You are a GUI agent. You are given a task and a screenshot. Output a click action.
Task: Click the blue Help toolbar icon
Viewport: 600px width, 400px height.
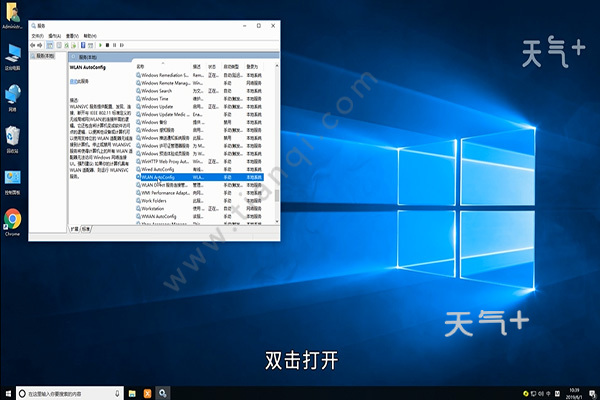pos(83,45)
